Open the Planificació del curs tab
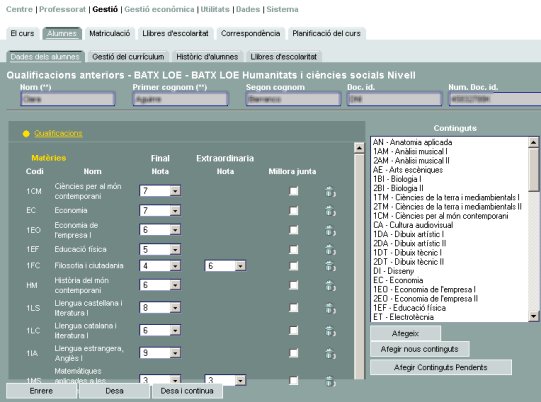This screenshot has height=402, width=541. 326,33
